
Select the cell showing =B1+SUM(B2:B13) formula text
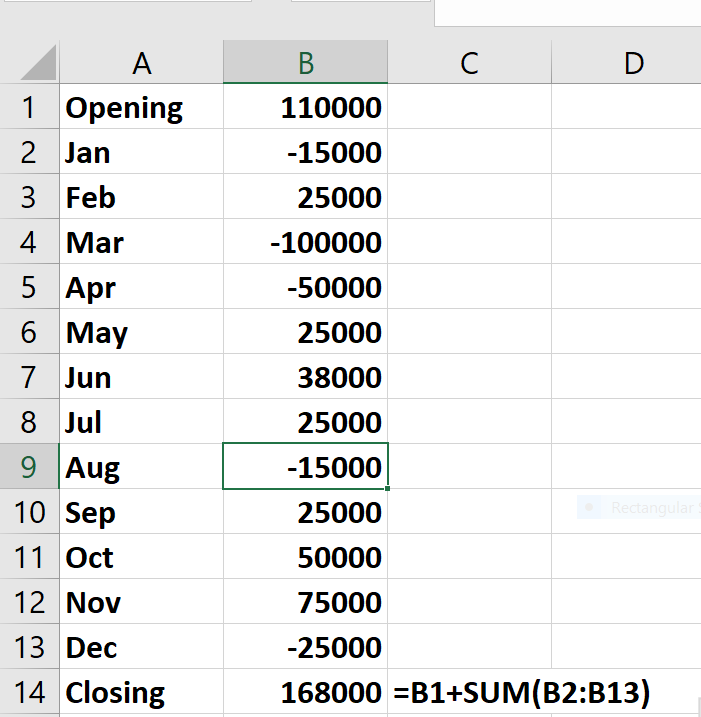pyautogui.click(x=469, y=692)
